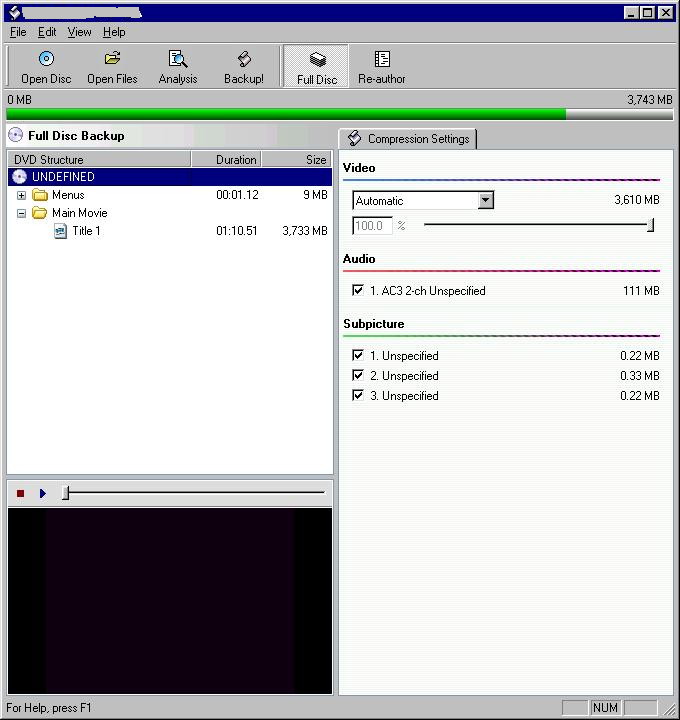Switch to Re-author mode
The width and height of the screenshot is (680, 720).
(x=382, y=66)
